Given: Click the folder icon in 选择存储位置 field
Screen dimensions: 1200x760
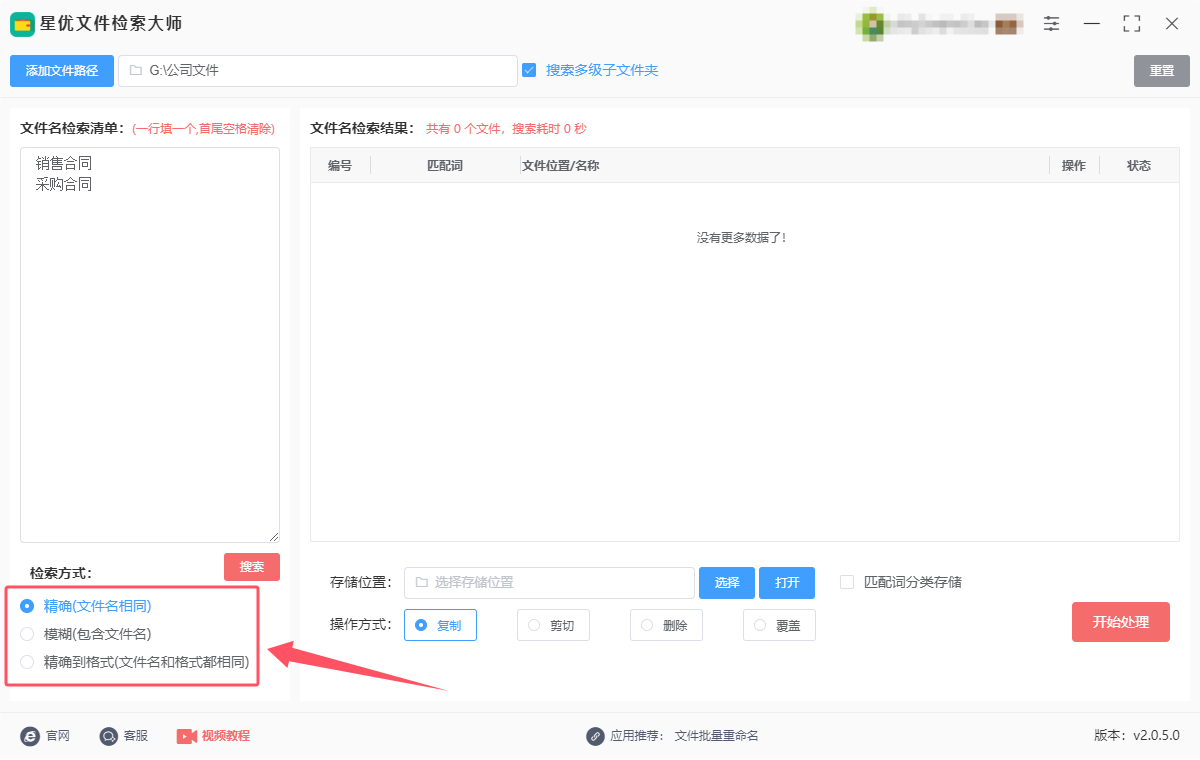Looking at the screenshot, I should [421, 582].
